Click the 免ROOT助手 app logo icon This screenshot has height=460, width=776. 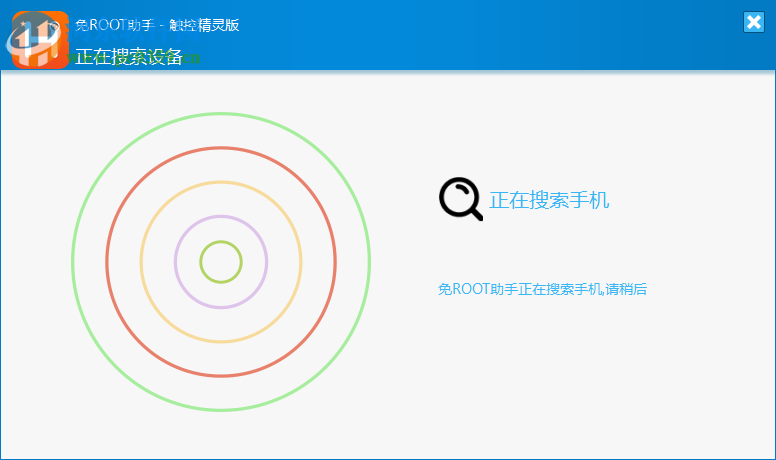point(40,40)
